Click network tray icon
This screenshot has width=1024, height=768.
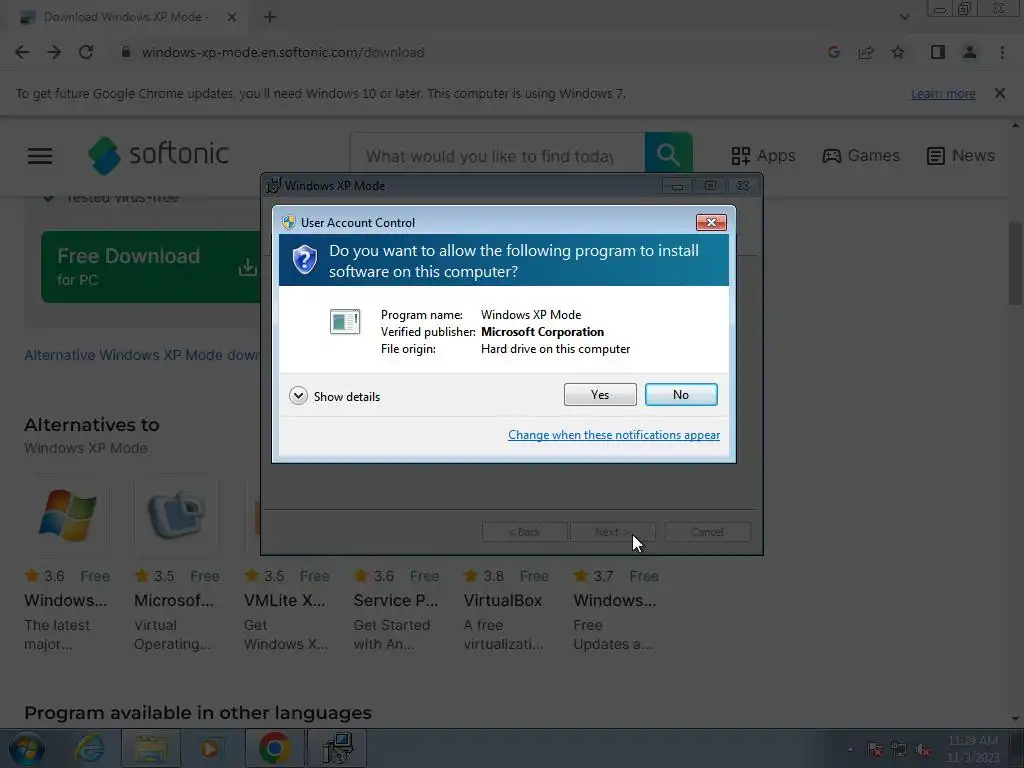899,749
